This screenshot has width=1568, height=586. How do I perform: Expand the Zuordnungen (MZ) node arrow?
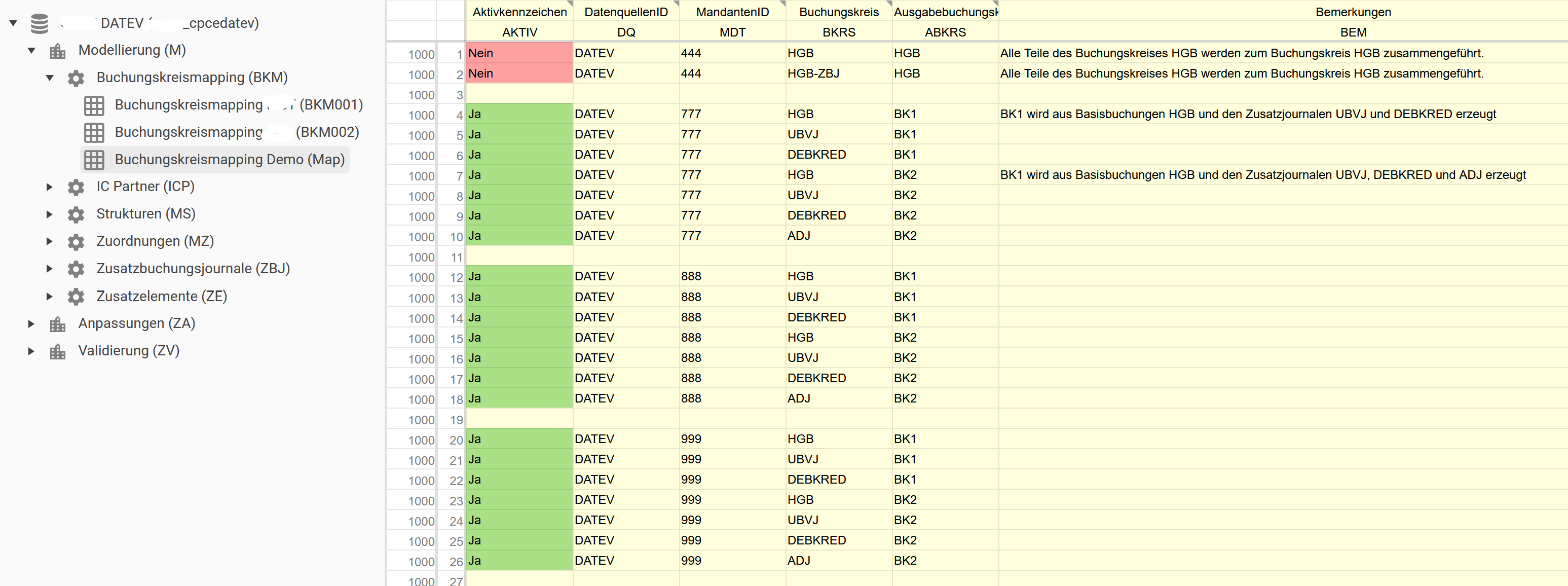pos(50,241)
